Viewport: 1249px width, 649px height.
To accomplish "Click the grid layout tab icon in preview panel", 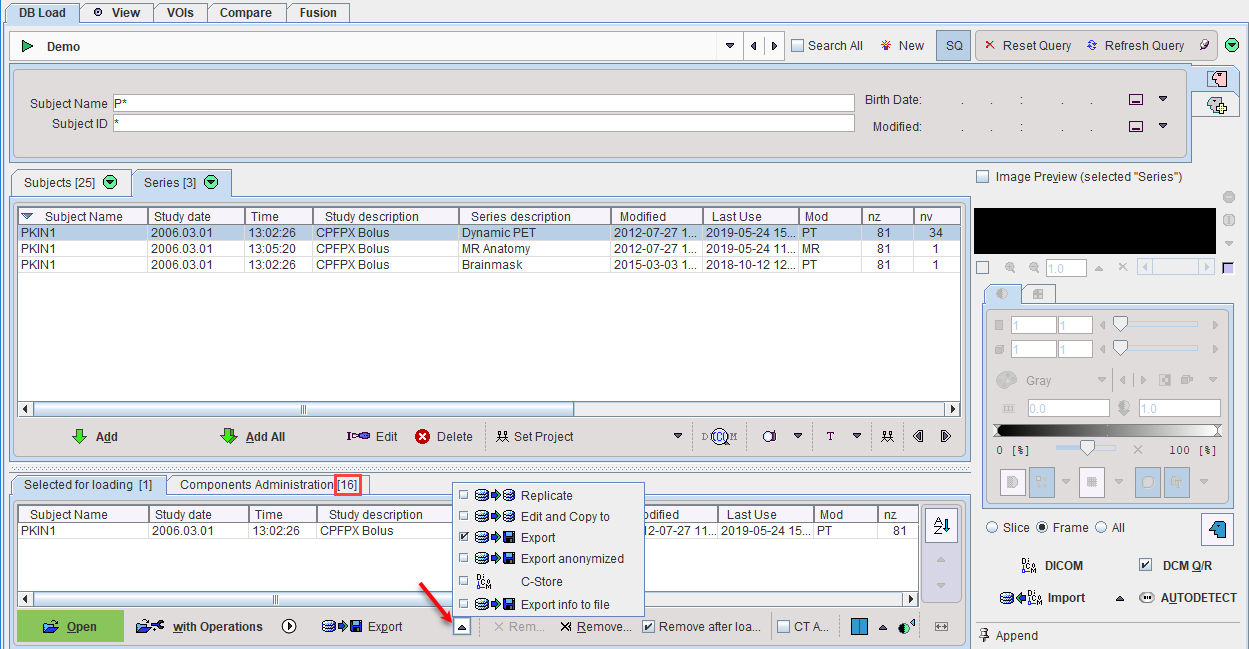I will 1038,294.
